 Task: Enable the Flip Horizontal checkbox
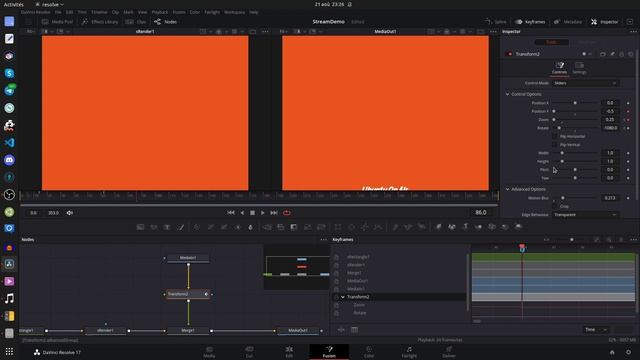tap(554, 136)
